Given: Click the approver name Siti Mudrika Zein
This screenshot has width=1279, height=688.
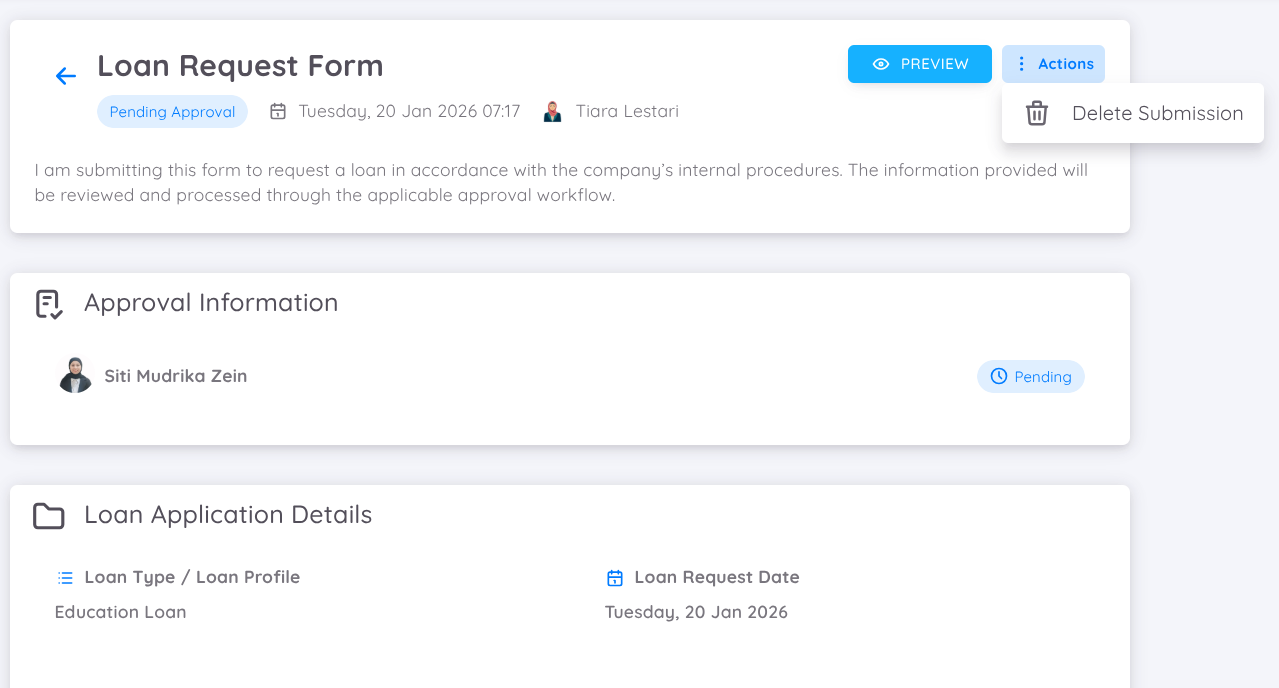Looking at the screenshot, I should tap(176, 376).
